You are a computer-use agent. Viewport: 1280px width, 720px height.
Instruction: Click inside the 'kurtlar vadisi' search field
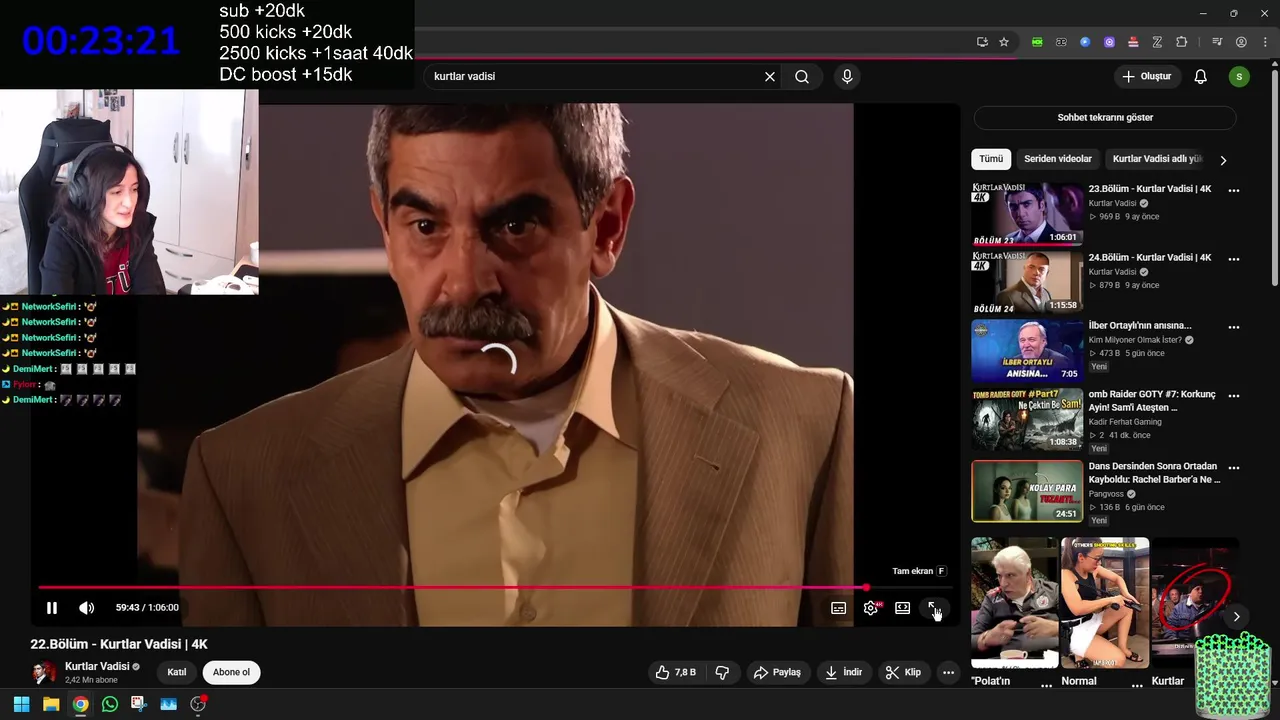click(596, 76)
